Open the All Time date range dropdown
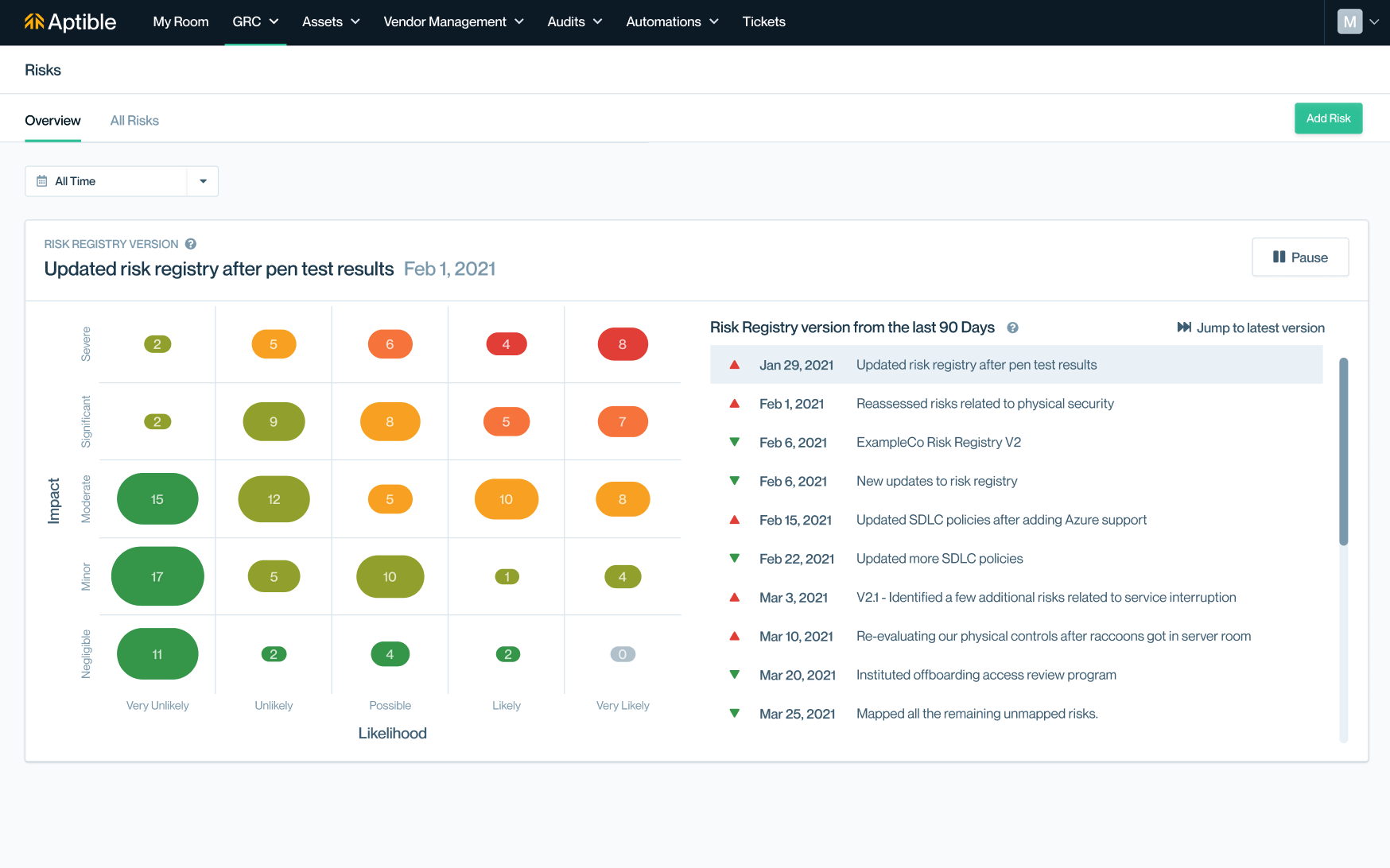The height and width of the screenshot is (868, 1390). coord(203,181)
